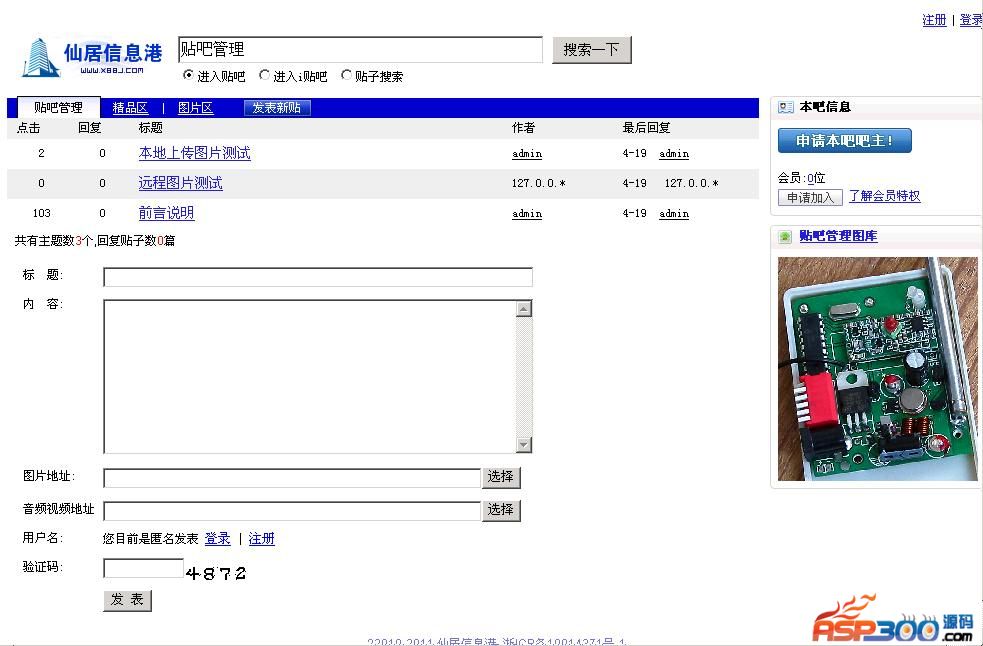Screen dimensions: 983x646
Task: Click the 本吧信息 panel icon
Action: [786, 107]
